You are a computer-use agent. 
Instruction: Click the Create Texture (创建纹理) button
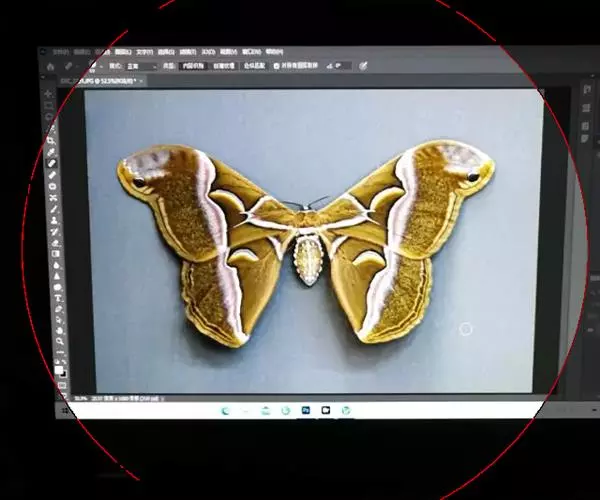(225, 65)
